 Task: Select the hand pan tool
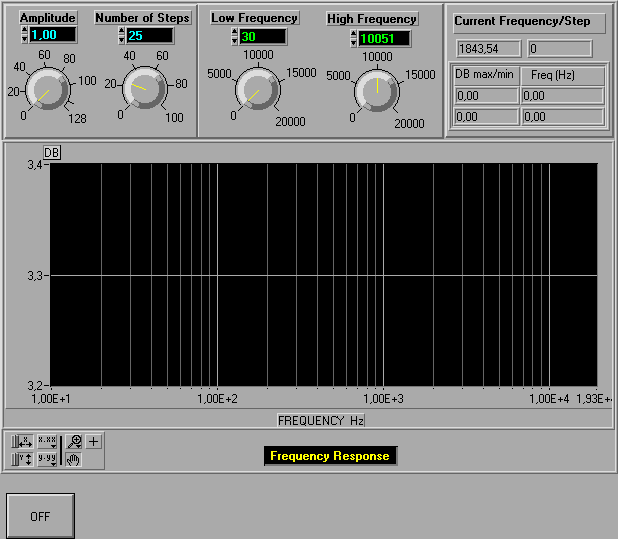tap(74, 459)
